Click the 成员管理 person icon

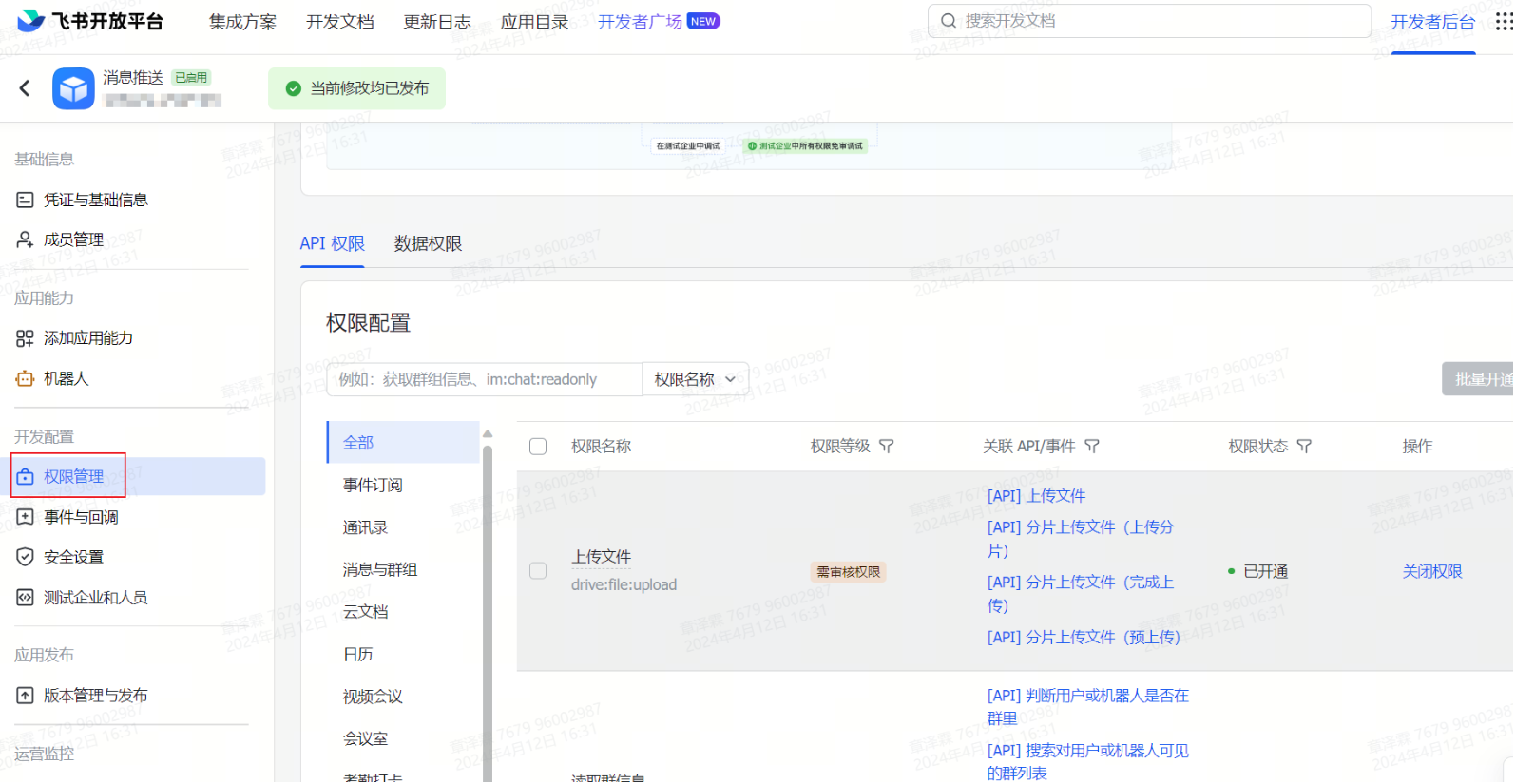click(x=25, y=239)
